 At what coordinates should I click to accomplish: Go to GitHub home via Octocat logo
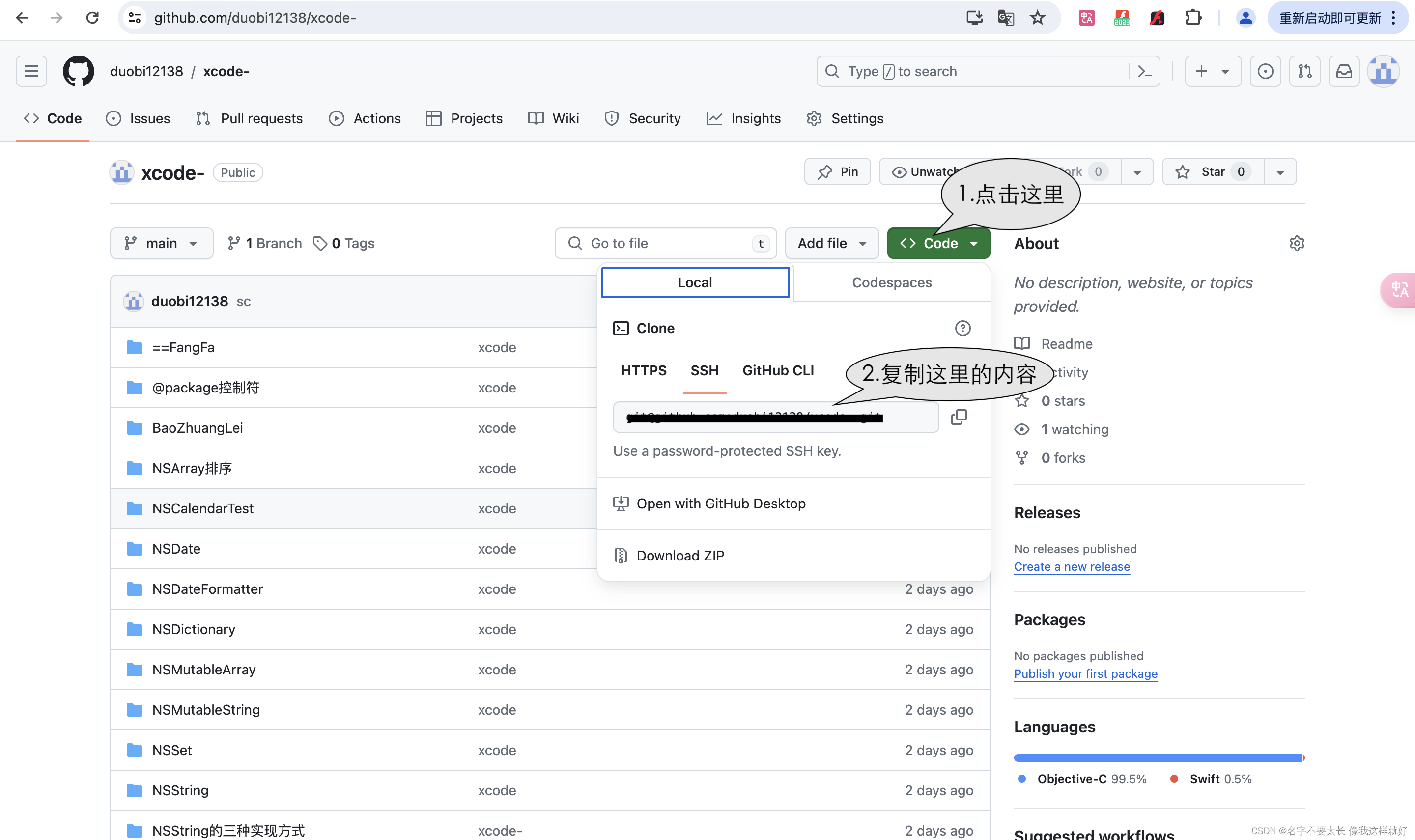78,71
